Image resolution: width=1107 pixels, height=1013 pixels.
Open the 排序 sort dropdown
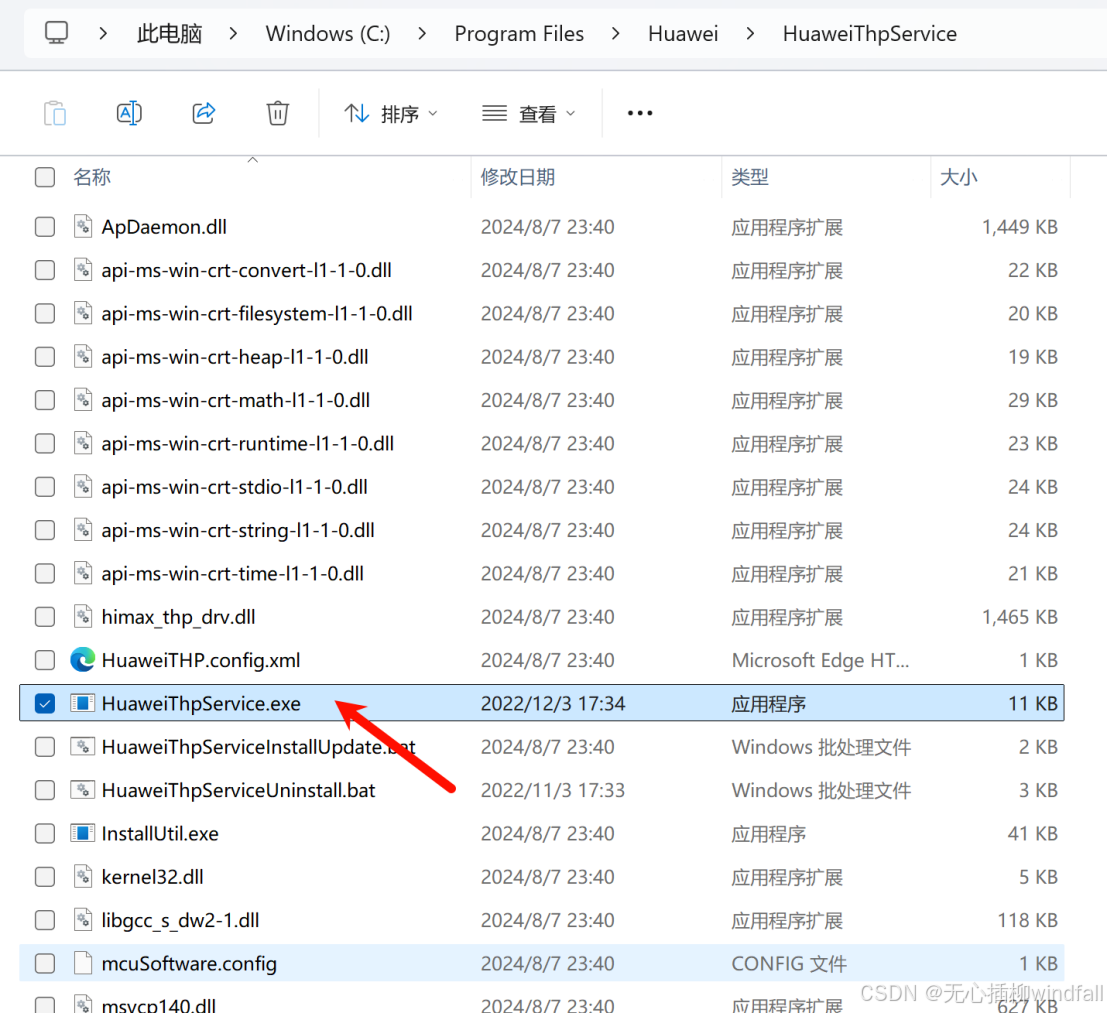tap(391, 114)
